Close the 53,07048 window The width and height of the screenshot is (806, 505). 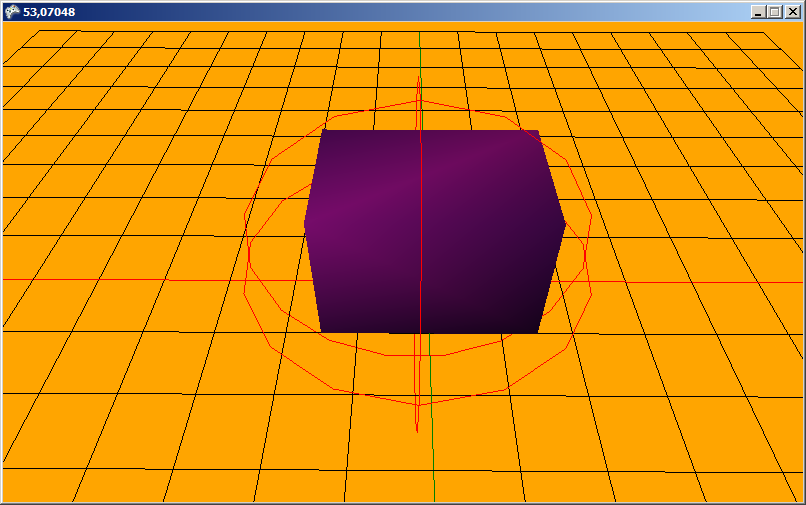tap(793, 12)
